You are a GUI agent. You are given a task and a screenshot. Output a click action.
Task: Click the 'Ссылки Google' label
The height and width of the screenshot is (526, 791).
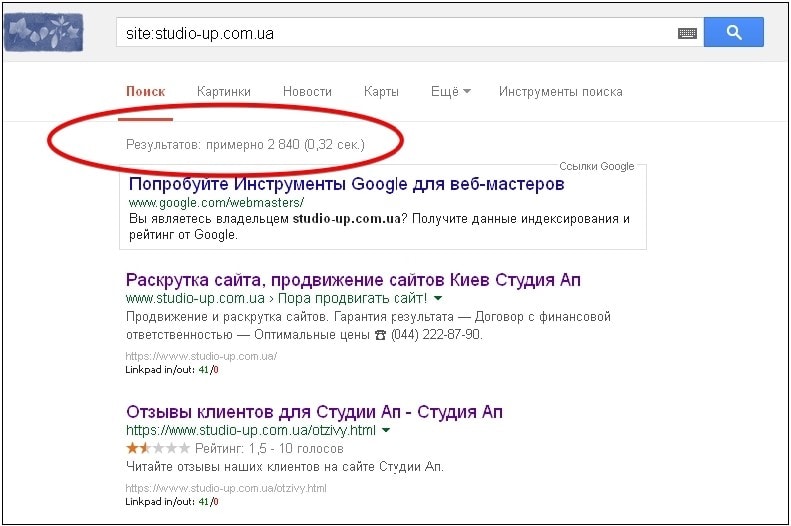pos(596,166)
